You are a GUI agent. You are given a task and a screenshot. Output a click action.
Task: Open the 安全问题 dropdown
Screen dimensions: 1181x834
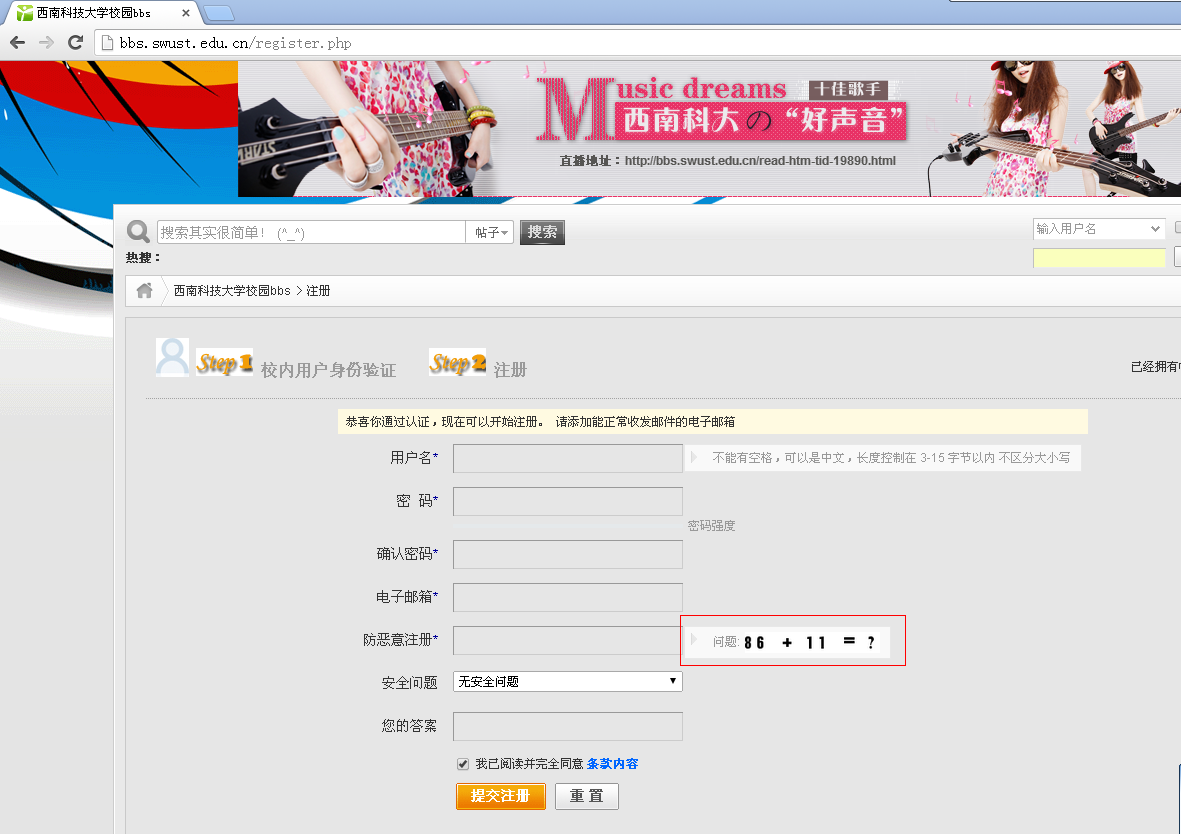(x=568, y=682)
